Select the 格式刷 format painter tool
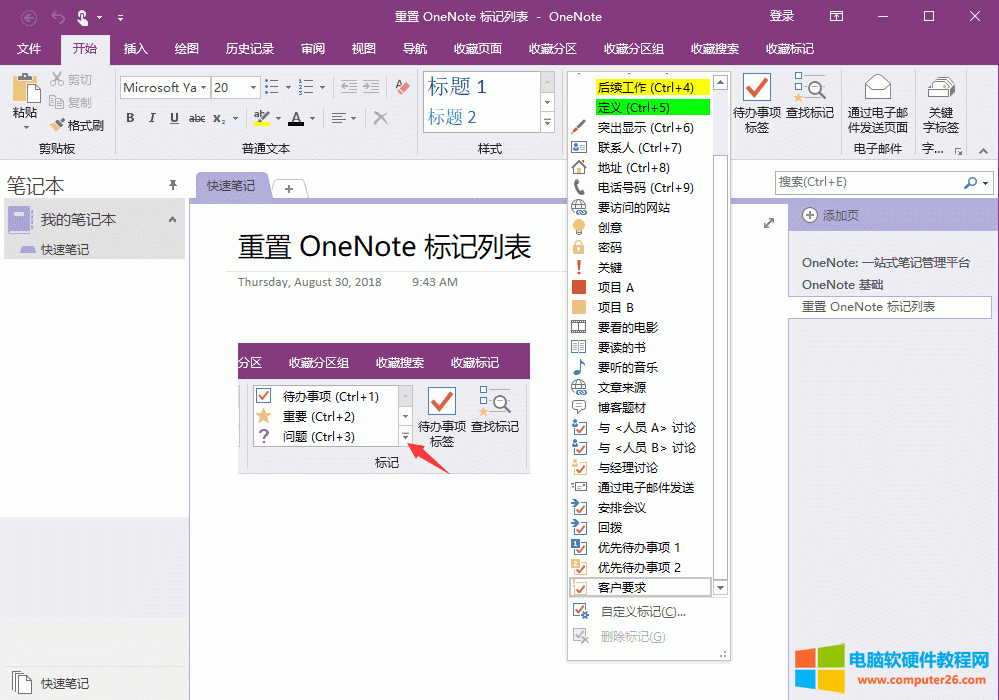Screen dimensions: 999x700 [76, 124]
